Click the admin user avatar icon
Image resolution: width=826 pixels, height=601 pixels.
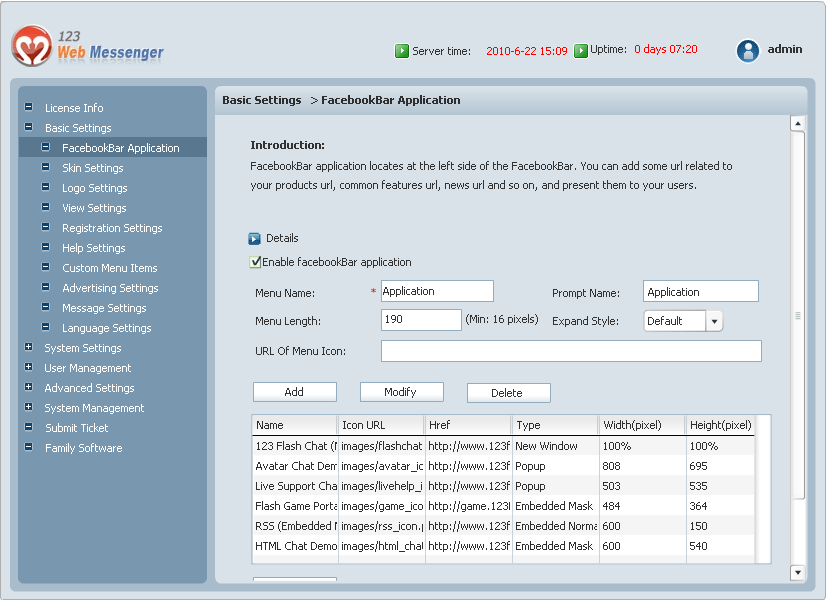747,50
